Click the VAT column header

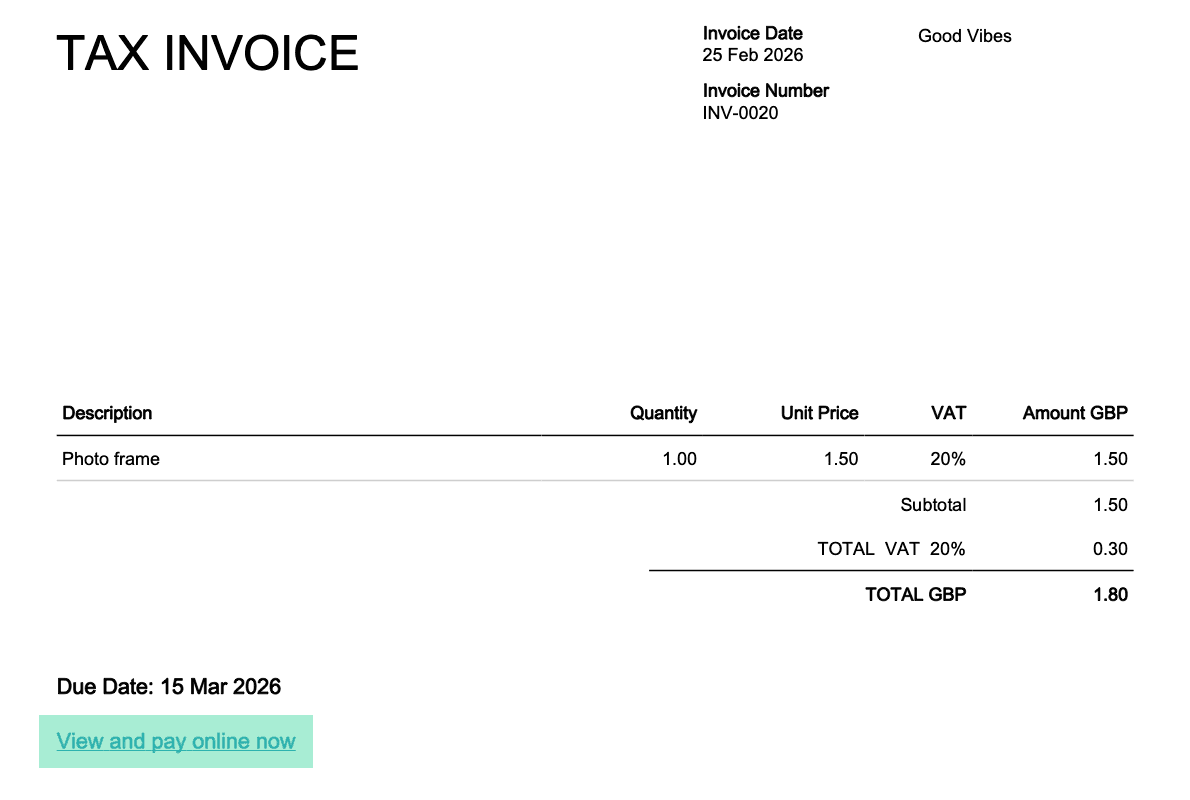[948, 413]
